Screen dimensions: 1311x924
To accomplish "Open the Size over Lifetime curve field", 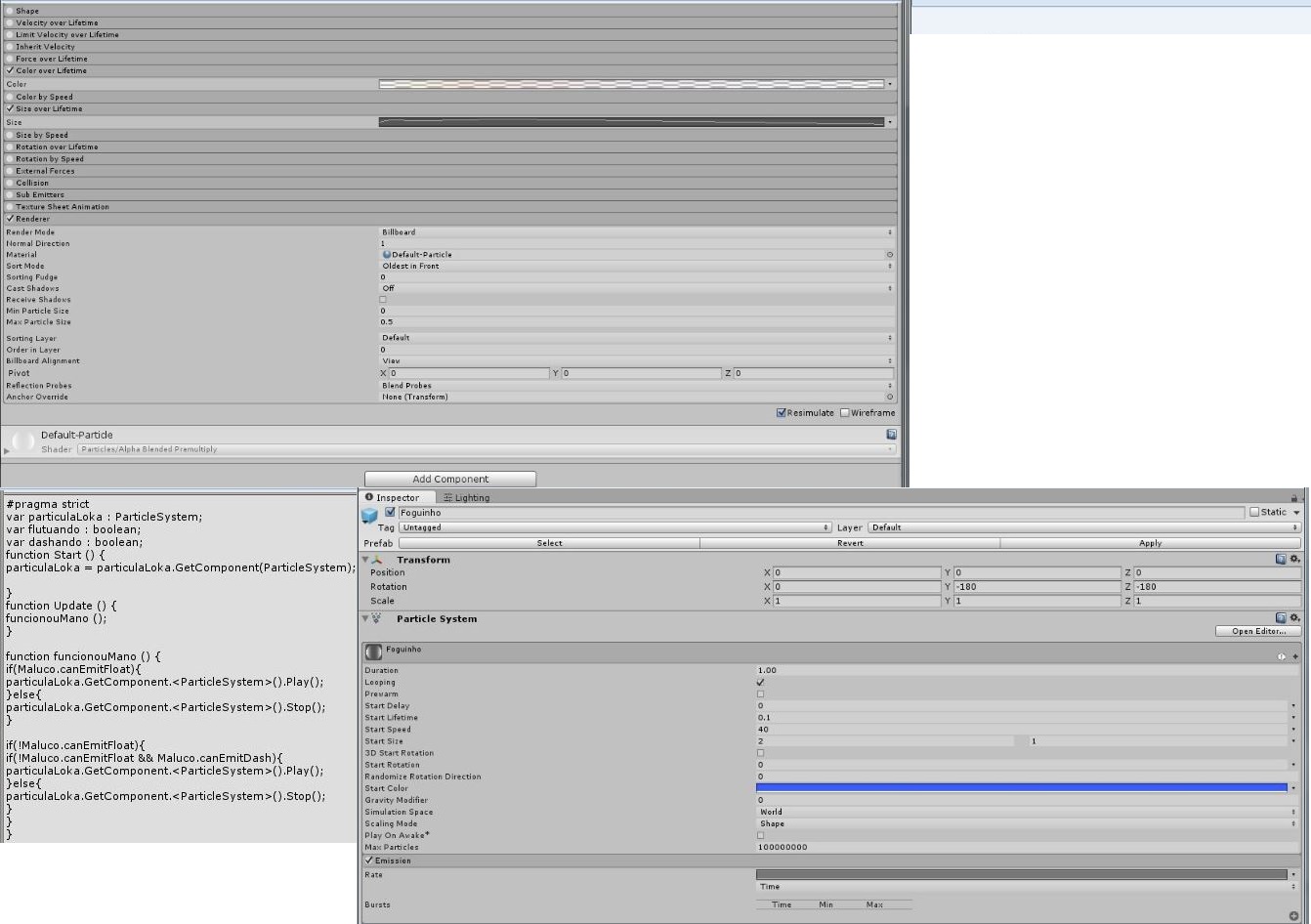I will (x=631, y=122).
